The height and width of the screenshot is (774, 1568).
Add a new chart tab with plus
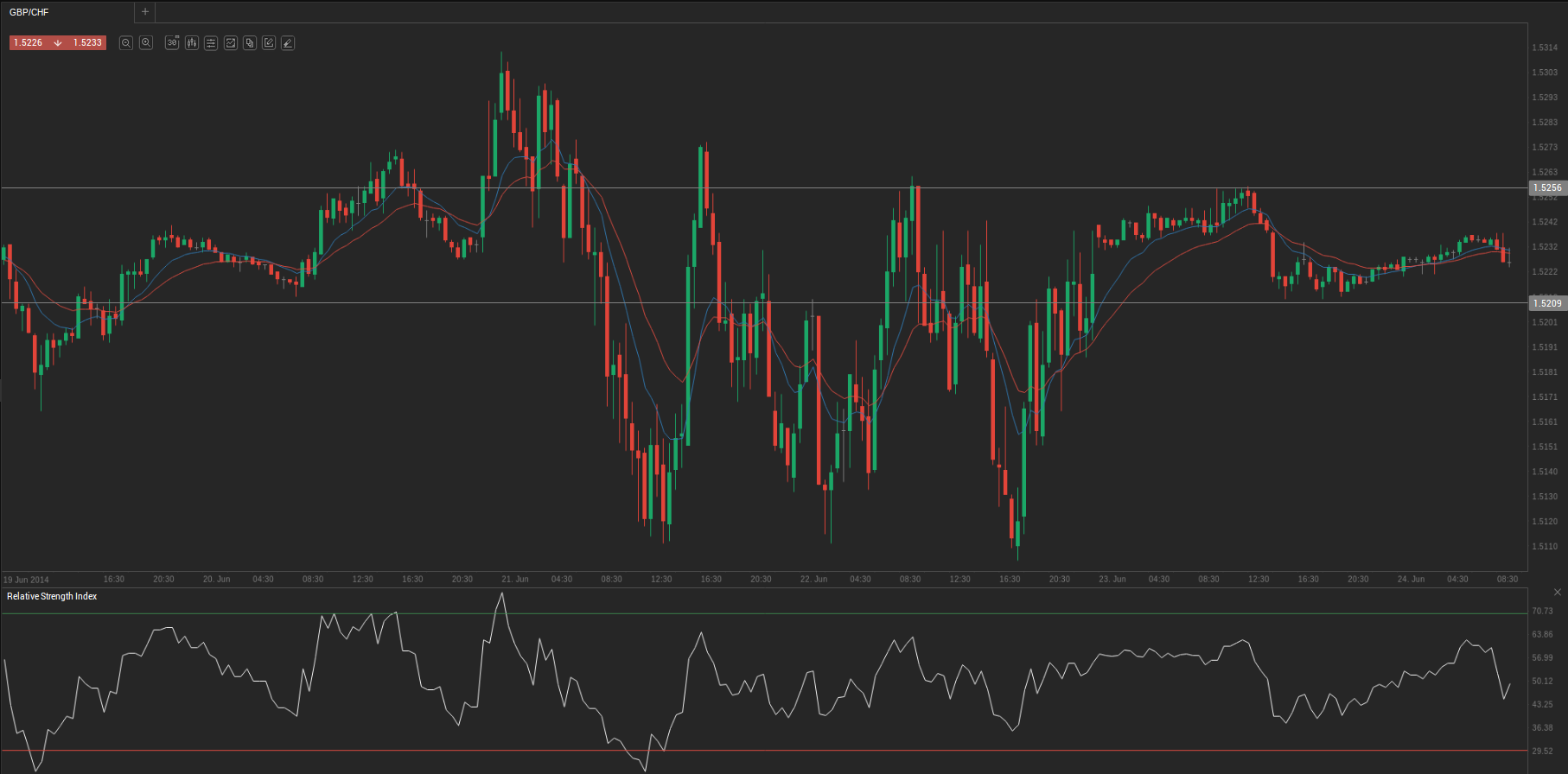(145, 12)
